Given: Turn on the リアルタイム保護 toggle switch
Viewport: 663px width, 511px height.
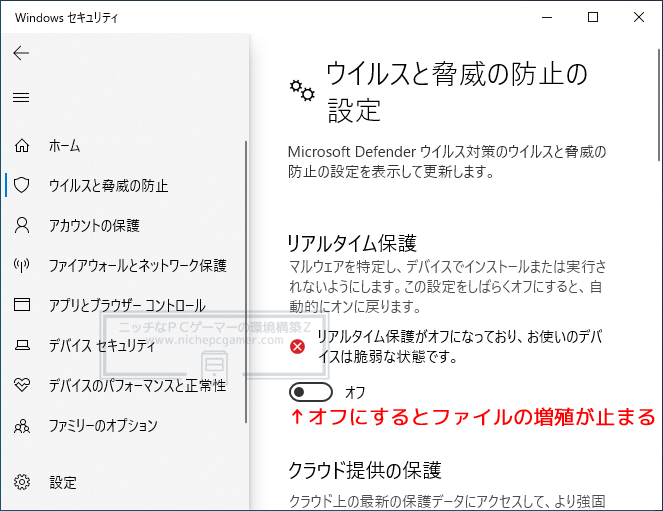Looking at the screenshot, I should (x=311, y=392).
